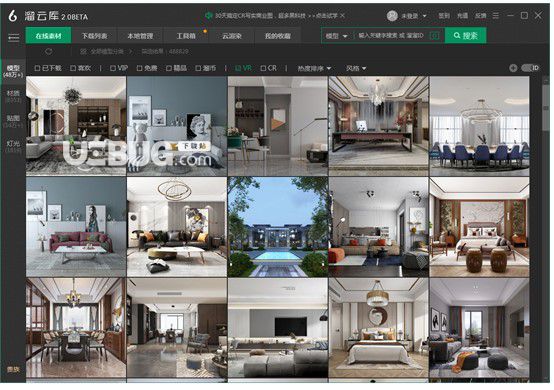Open the 风格 style dropdown

[x=356, y=68]
